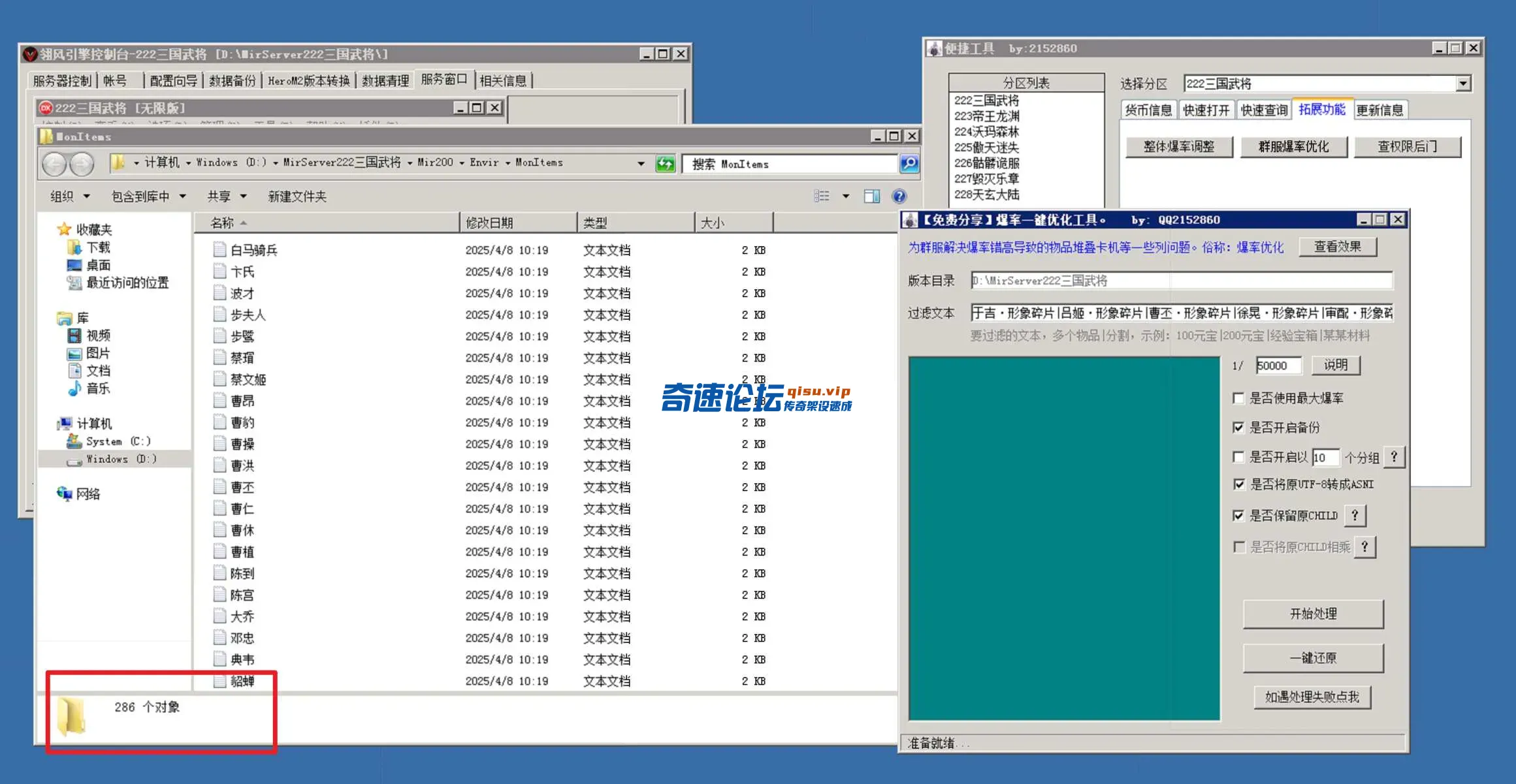Toggle 是否使用最大爆率 checkbox
Image resolution: width=1516 pixels, height=784 pixels.
tap(1238, 398)
